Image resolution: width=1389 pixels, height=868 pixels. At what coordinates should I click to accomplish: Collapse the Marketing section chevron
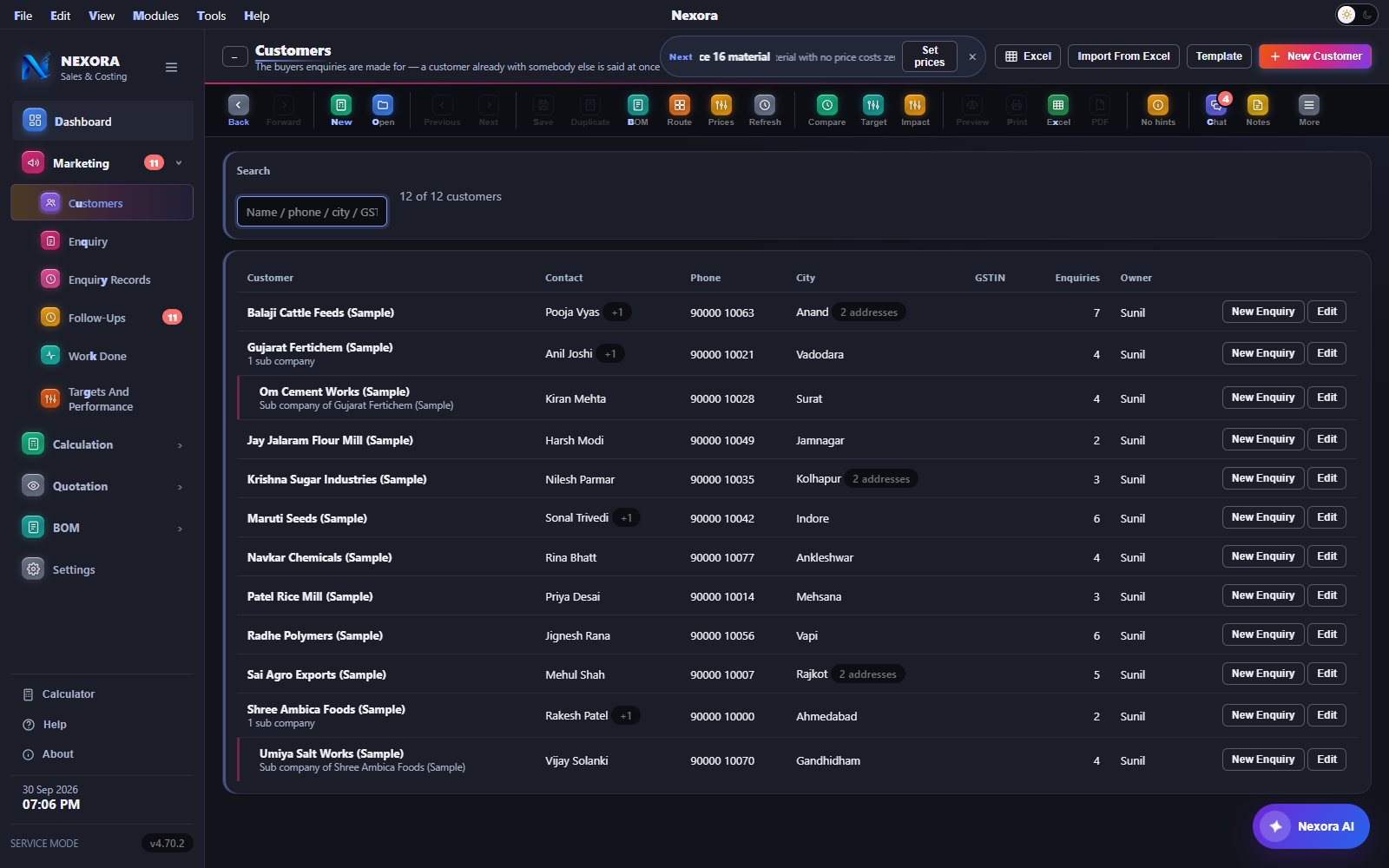[179, 163]
